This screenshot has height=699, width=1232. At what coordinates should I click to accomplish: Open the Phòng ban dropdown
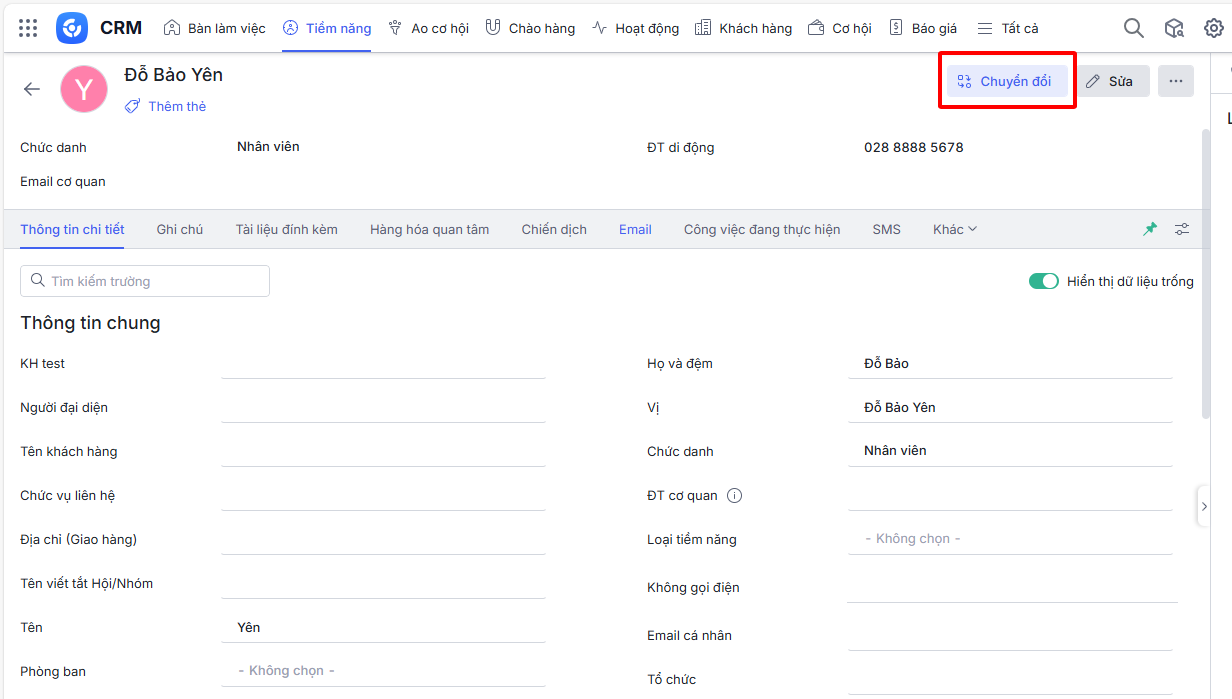point(383,671)
